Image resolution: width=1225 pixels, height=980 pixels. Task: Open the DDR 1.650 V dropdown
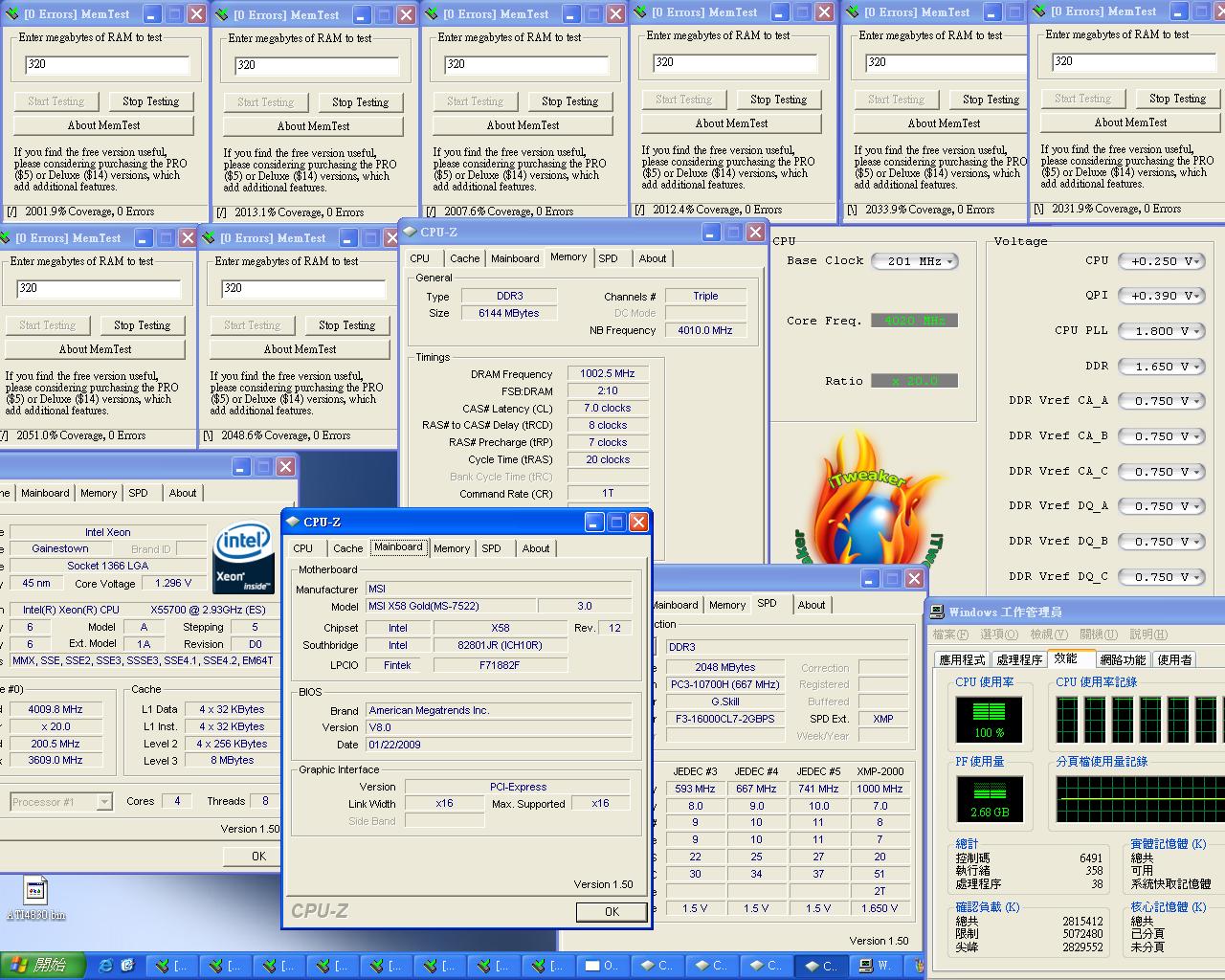(1161, 367)
